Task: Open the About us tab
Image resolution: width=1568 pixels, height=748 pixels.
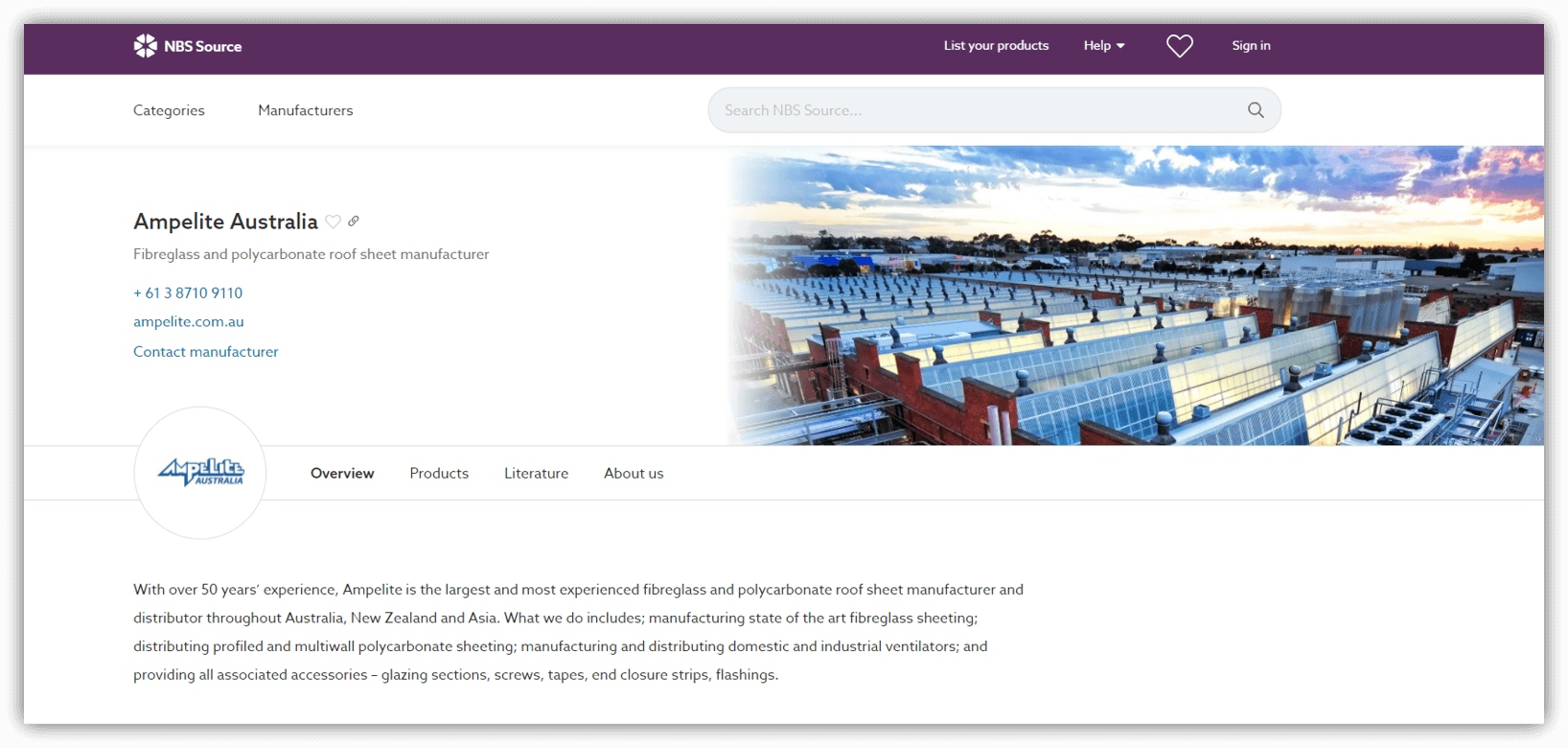Action: [634, 474]
